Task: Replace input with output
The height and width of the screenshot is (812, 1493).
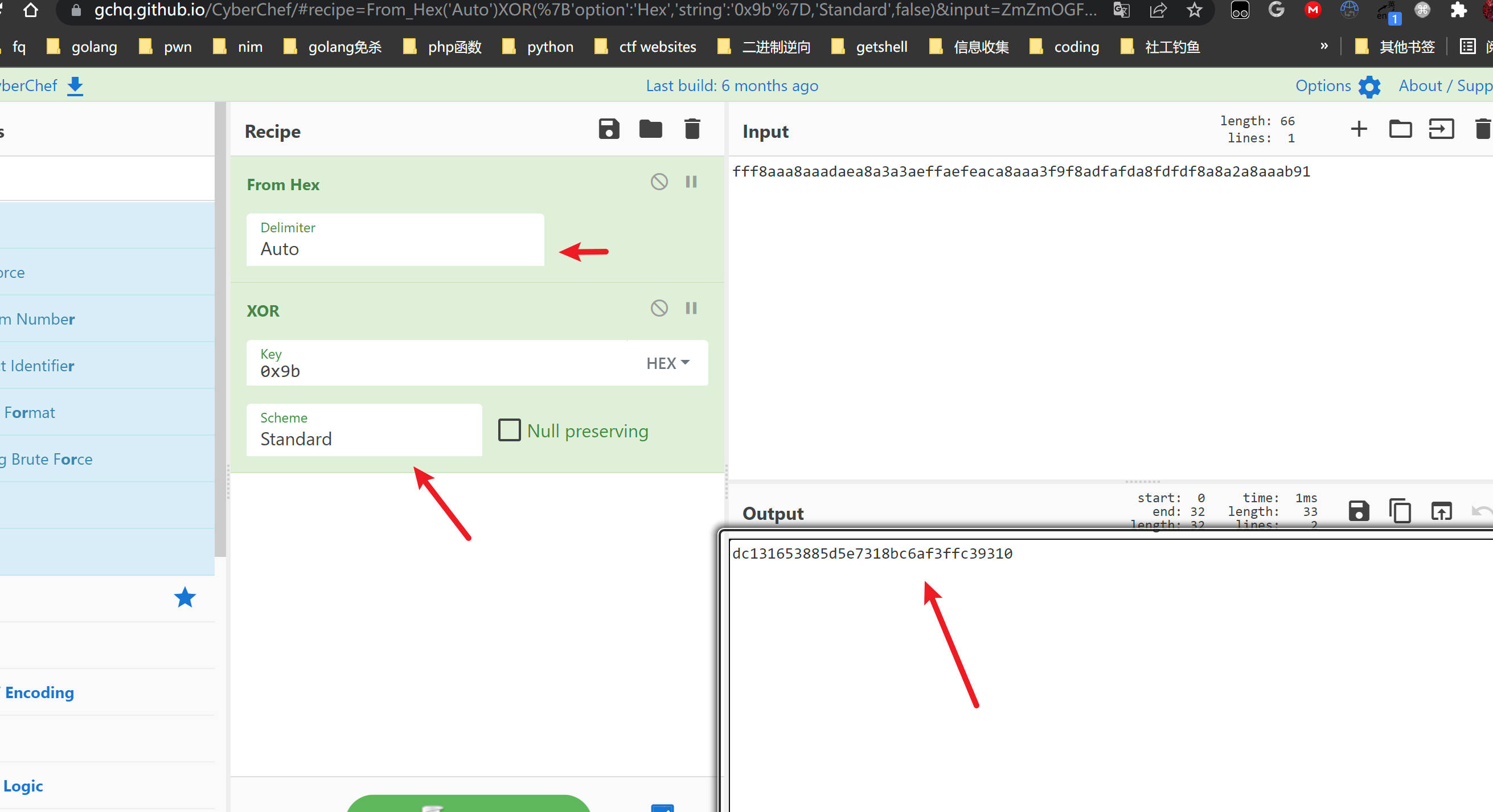Action: pos(1441,511)
